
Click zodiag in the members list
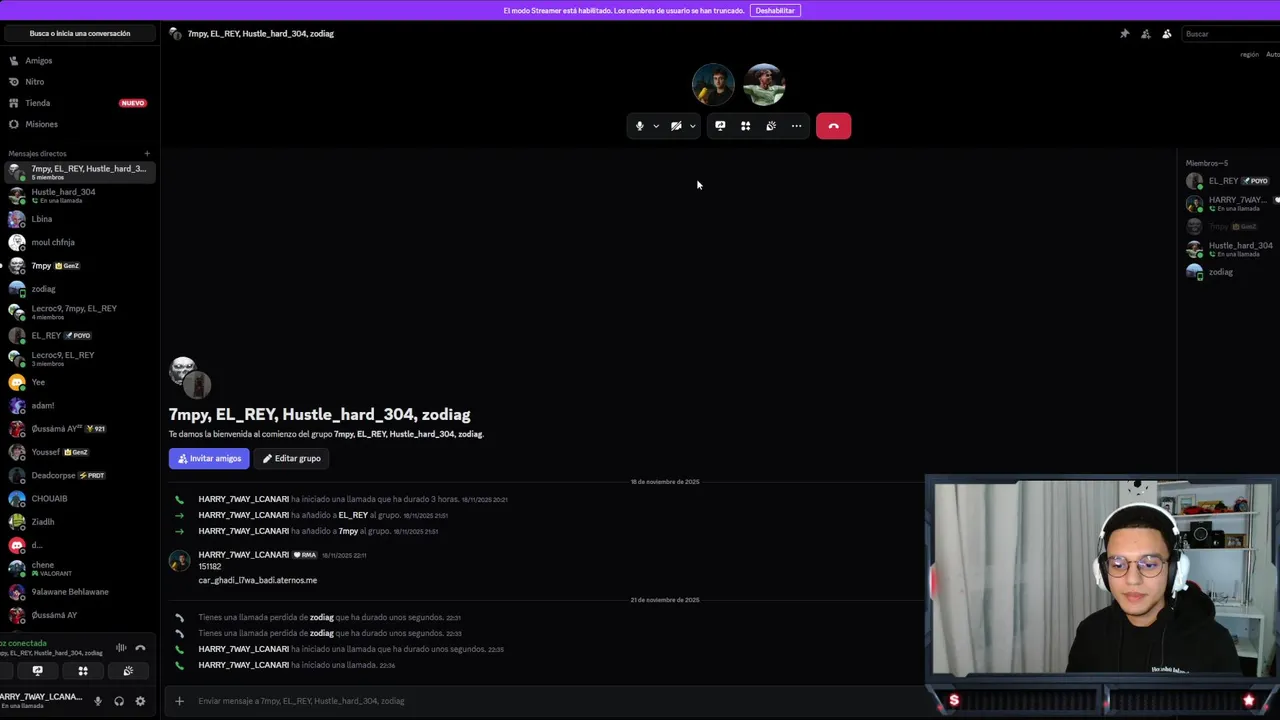click(x=1230, y=272)
